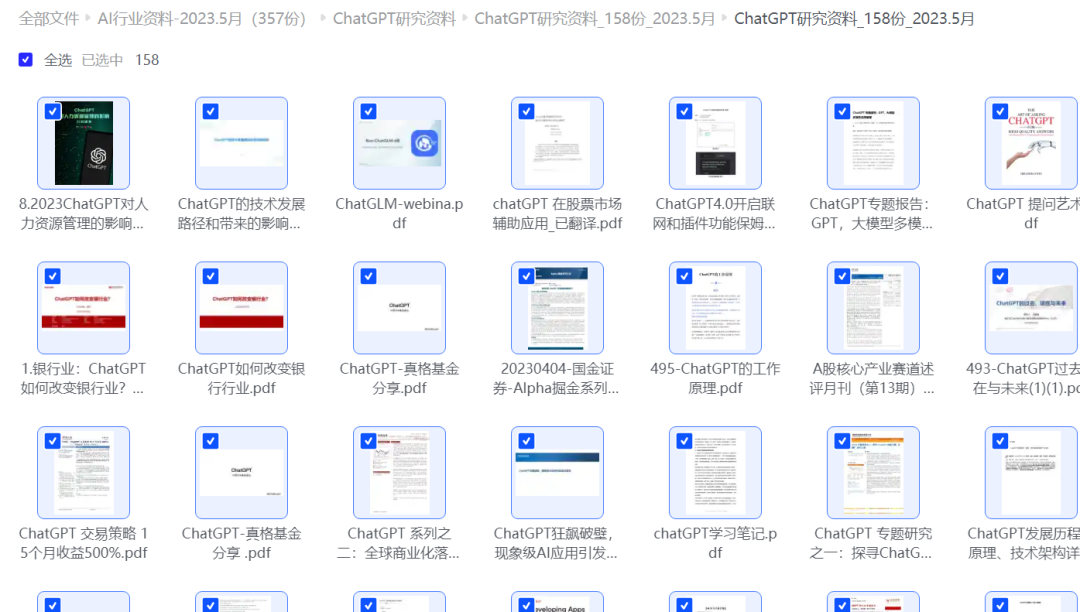
Task: Preview ChatGPT 系列之二：全球商业化 thumbnail
Action: tap(399, 472)
